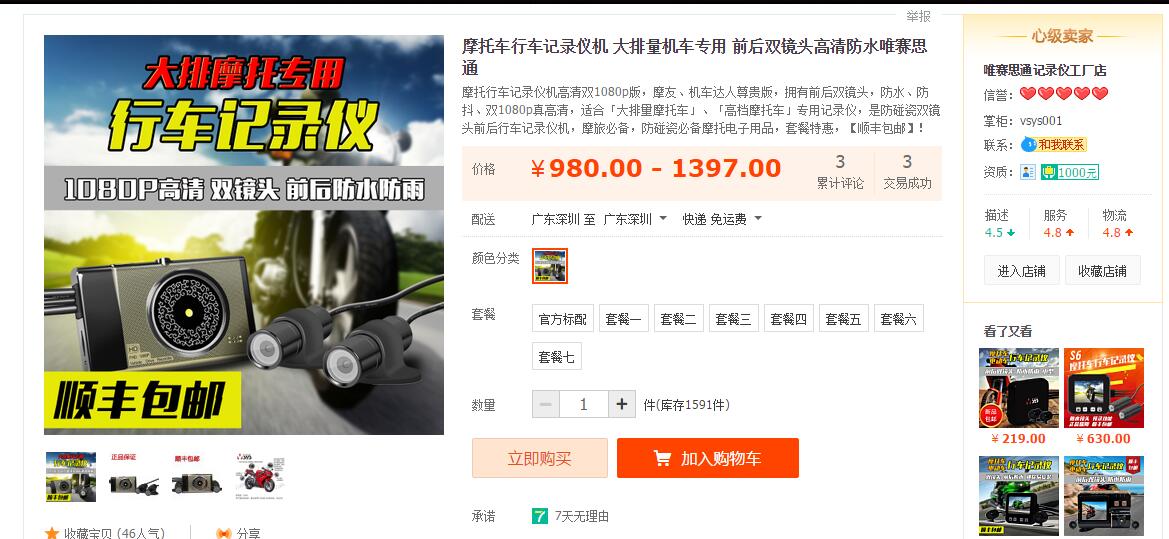The height and width of the screenshot is (539, 1169).
Task: Expand the 广东深圳 destination dropdown
Action: click(x=634, y=219)
